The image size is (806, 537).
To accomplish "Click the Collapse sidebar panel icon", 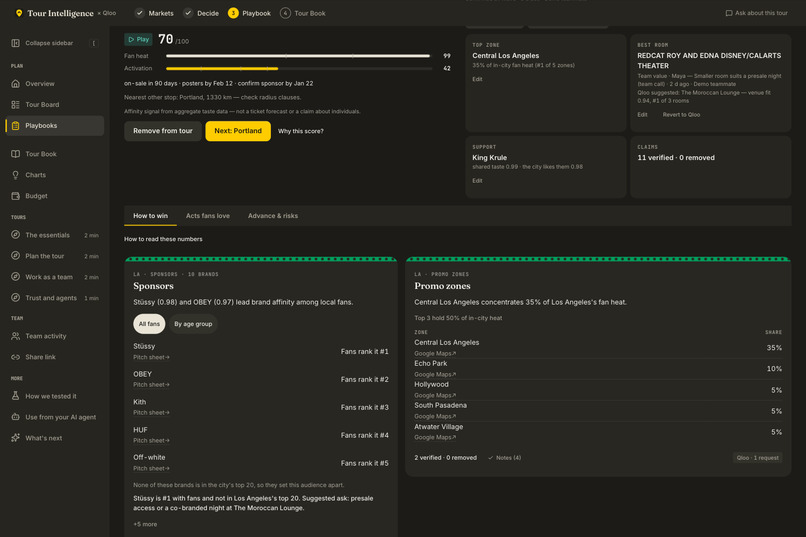I will coord(15,43).
